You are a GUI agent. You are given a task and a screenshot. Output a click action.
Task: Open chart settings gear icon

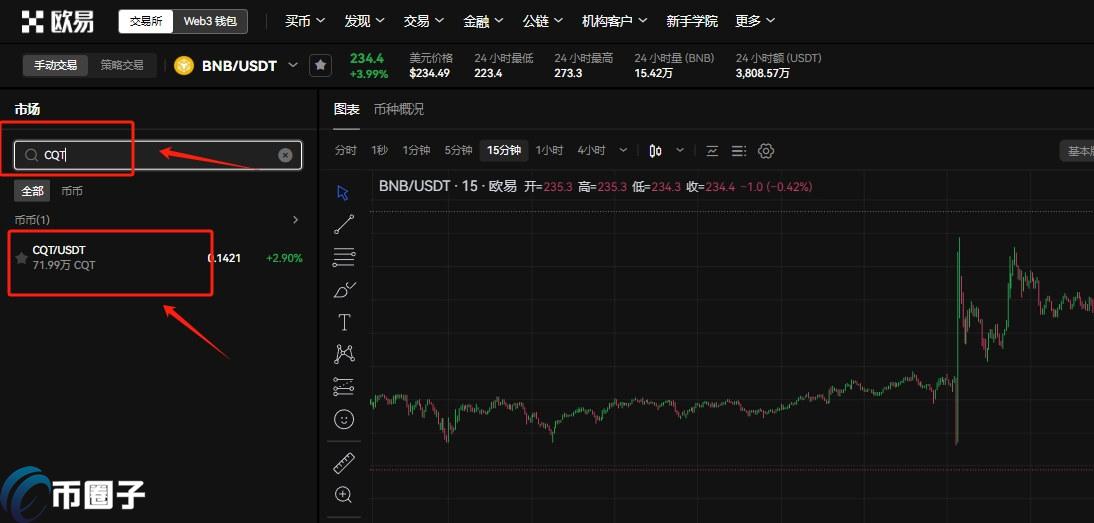pos(766,151)
